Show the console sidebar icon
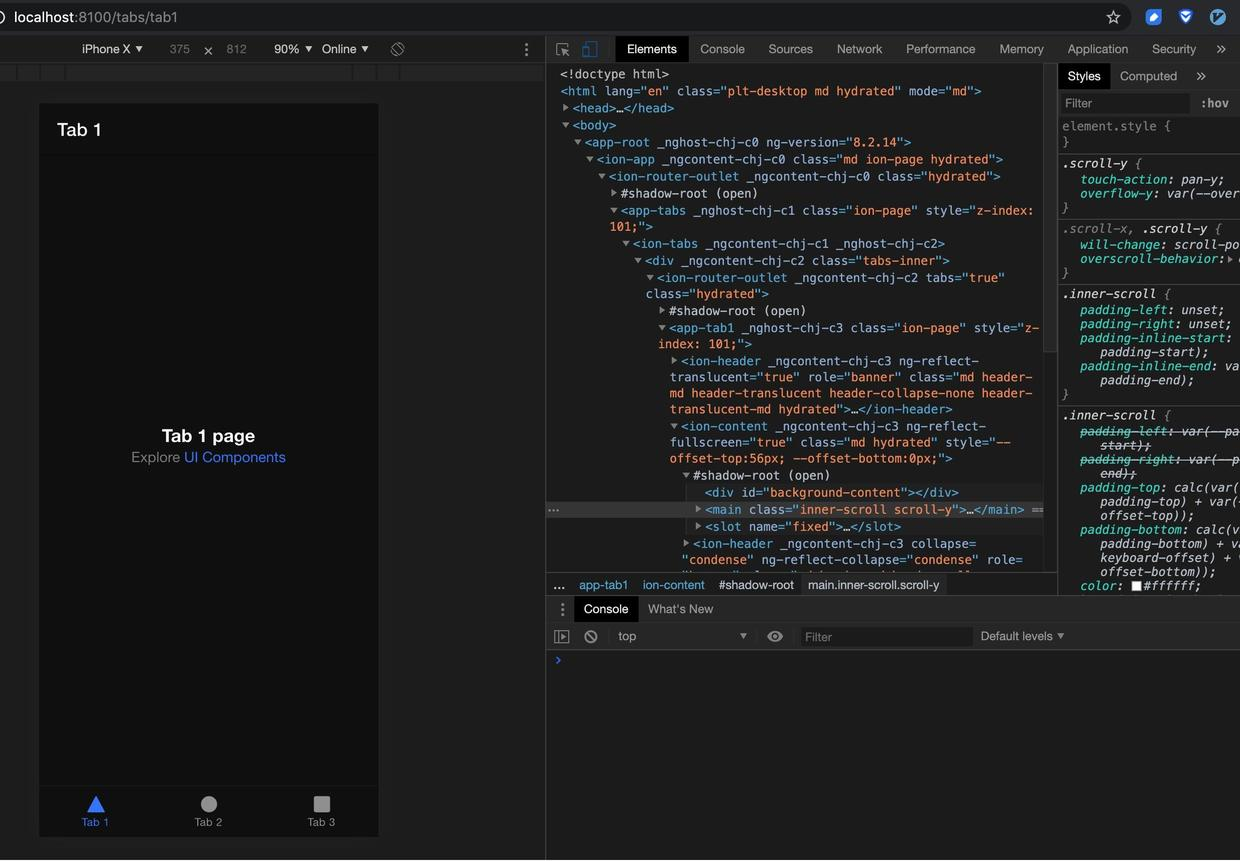The image size is (1240, 861). pyautogui.click(x=562, y=636)
